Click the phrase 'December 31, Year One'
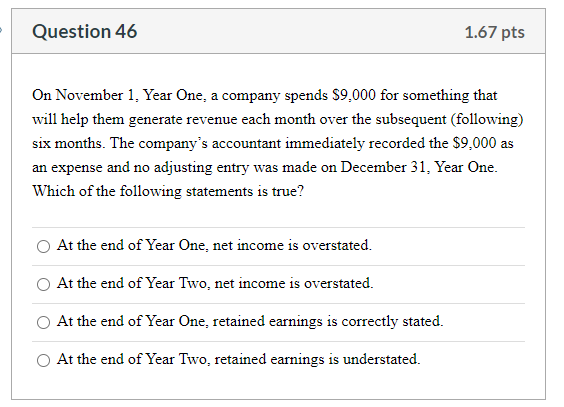This screenshot has height=407, width=564. 419,167
